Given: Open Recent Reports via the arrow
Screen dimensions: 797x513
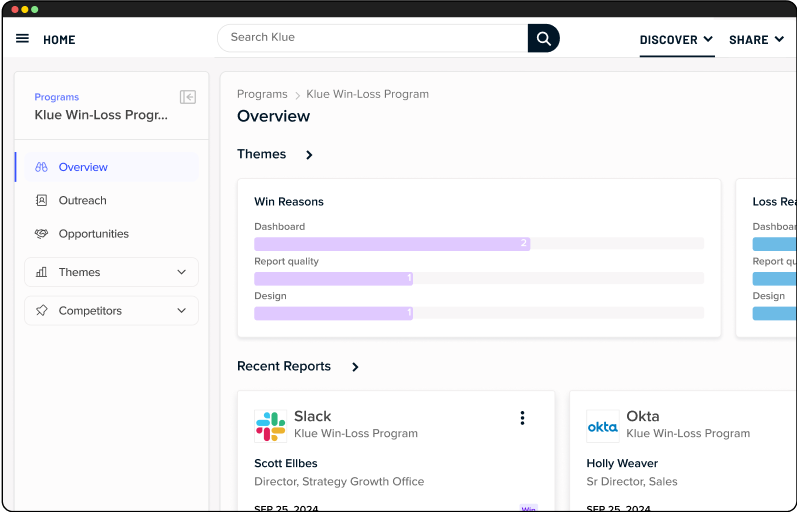Looking at the screenshot, I should tap(355, 367).
